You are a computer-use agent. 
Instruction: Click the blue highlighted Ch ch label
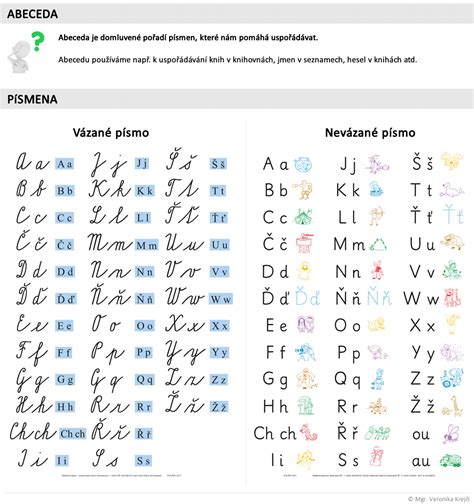point(73,434)
